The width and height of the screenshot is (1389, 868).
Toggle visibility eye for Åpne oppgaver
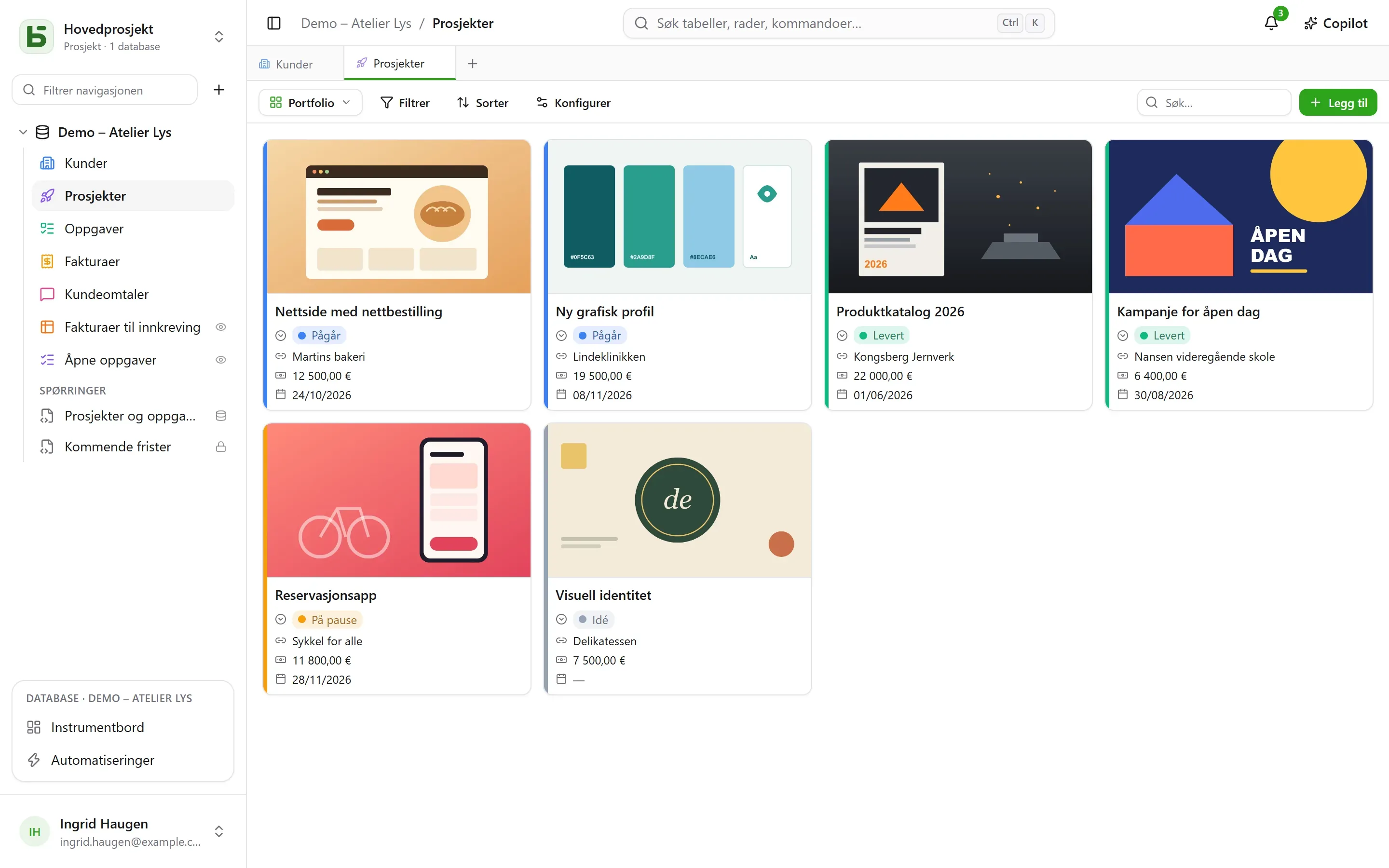pyautogui.click(x=220, y=359)
